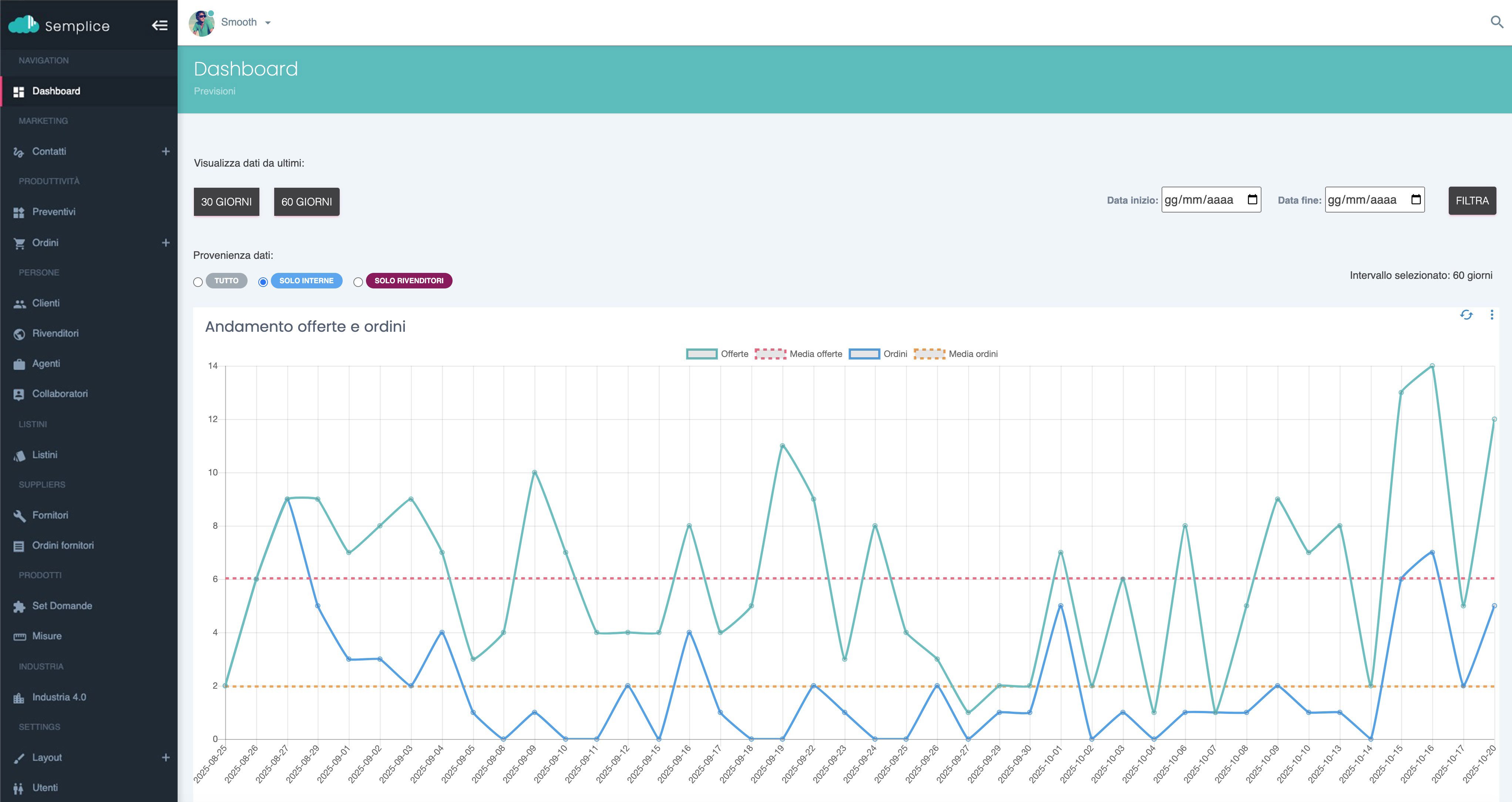Open the chart's three-dot options menu
Viewport: 1512px width, 802px height.
1491,315
